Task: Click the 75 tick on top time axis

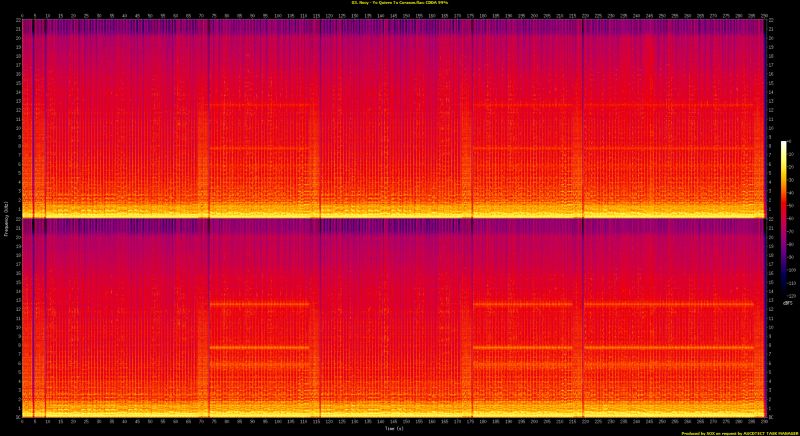Action: tap(214, 15)
